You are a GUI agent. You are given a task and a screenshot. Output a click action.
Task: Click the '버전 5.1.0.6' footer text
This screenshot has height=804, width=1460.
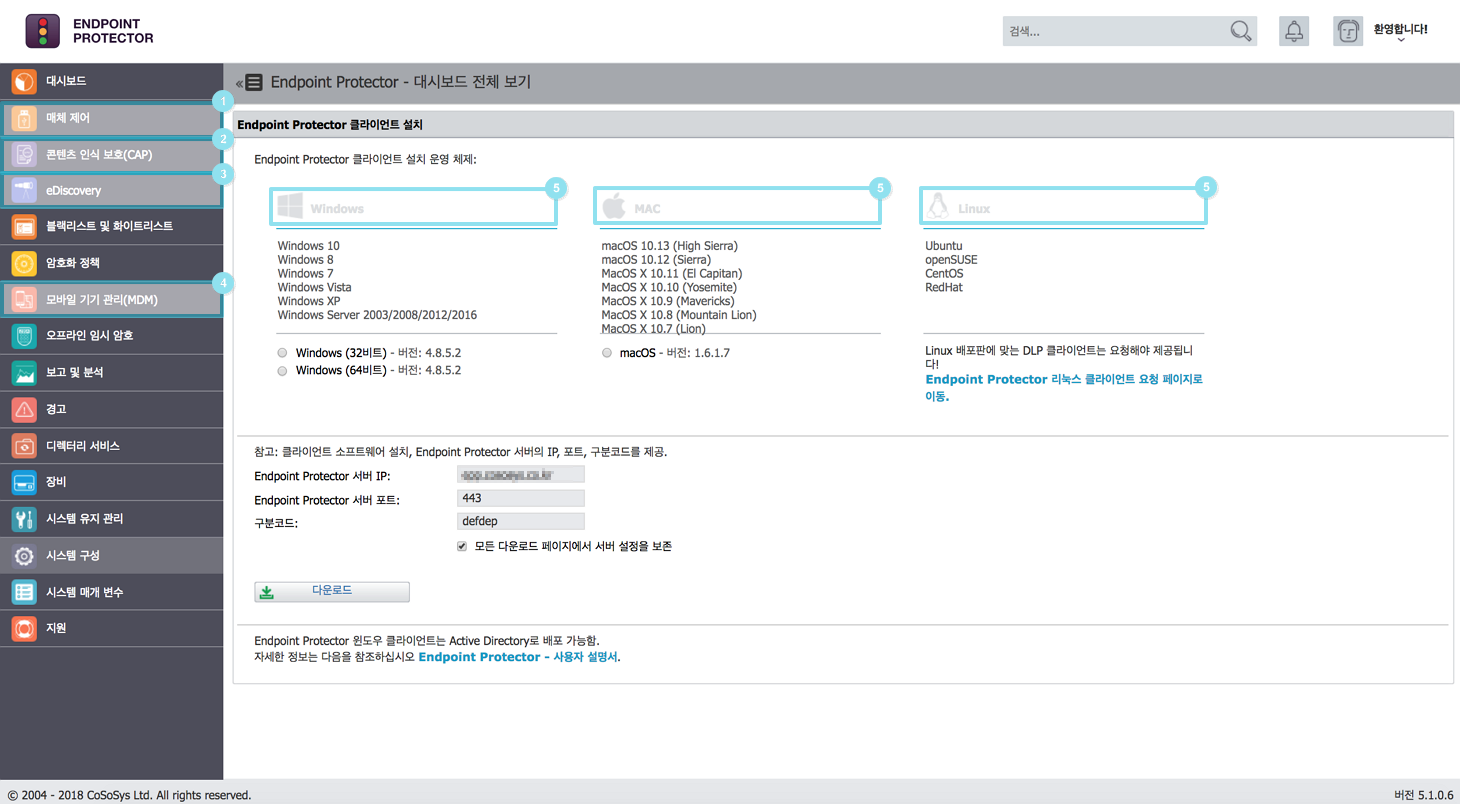point(1423,795)
